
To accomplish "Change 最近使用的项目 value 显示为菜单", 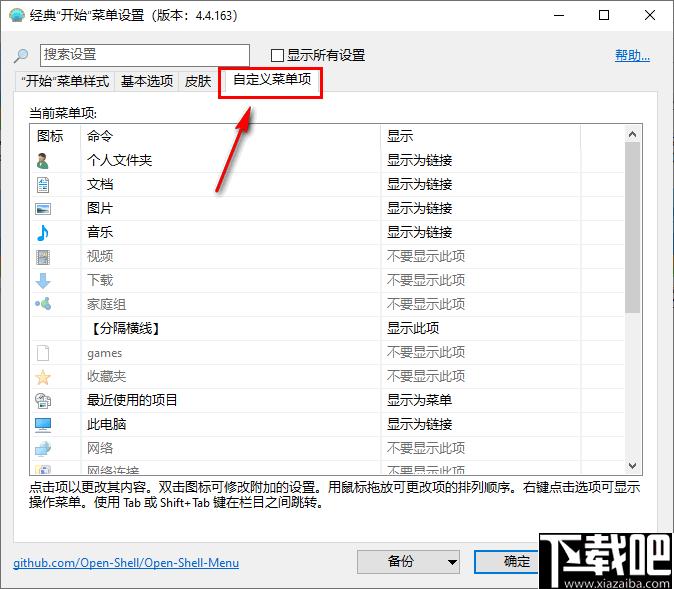I will pyautogui.click(x=420, y=401).
